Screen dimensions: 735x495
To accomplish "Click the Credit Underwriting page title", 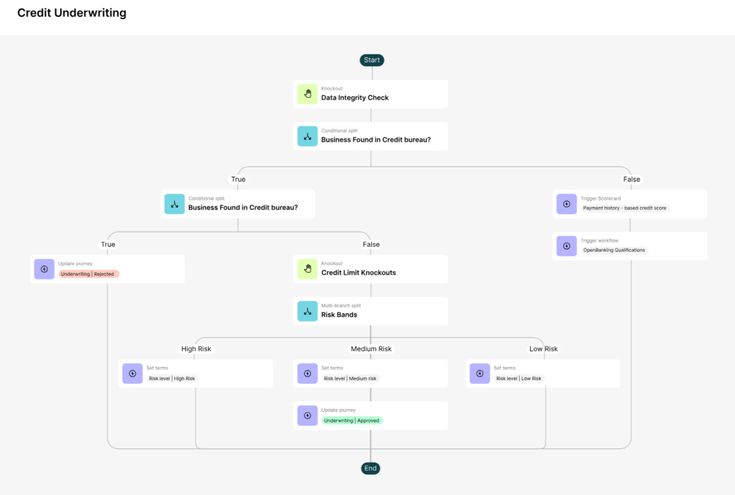I will coord(72,13).
